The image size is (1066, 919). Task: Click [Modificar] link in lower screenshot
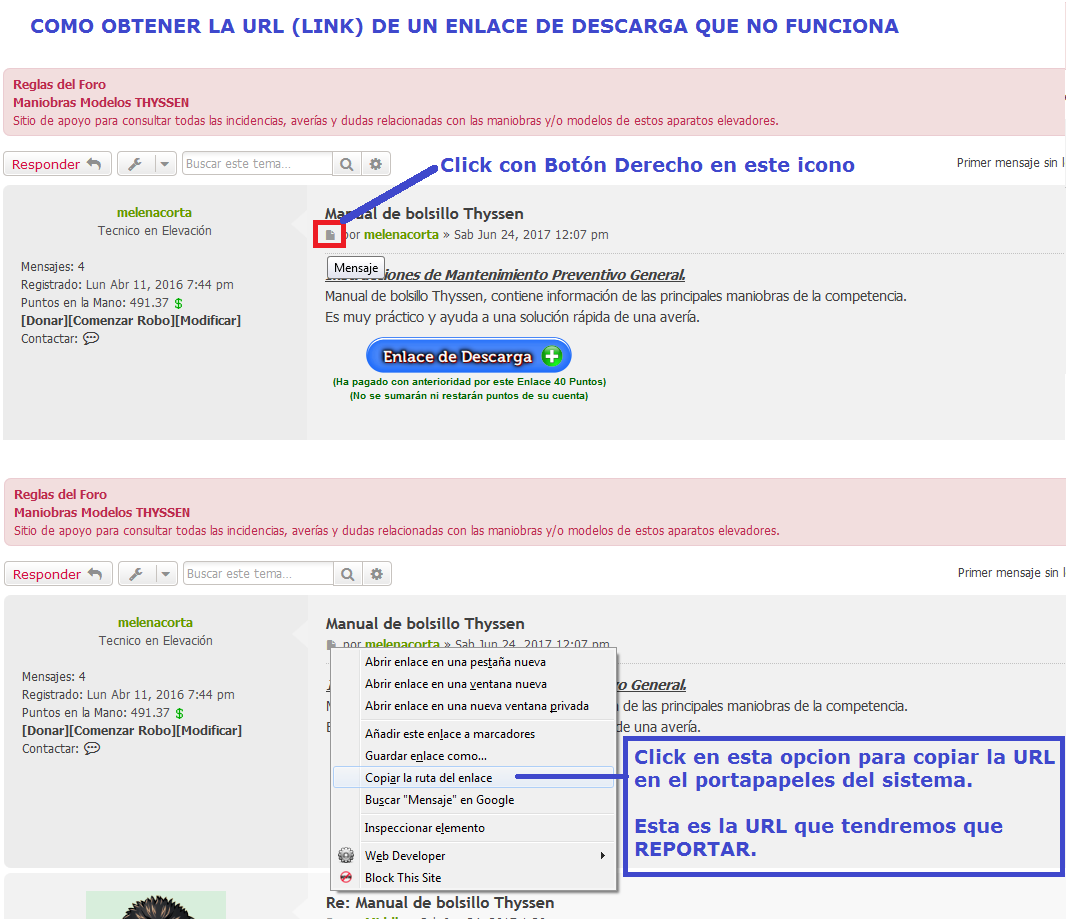209,731
